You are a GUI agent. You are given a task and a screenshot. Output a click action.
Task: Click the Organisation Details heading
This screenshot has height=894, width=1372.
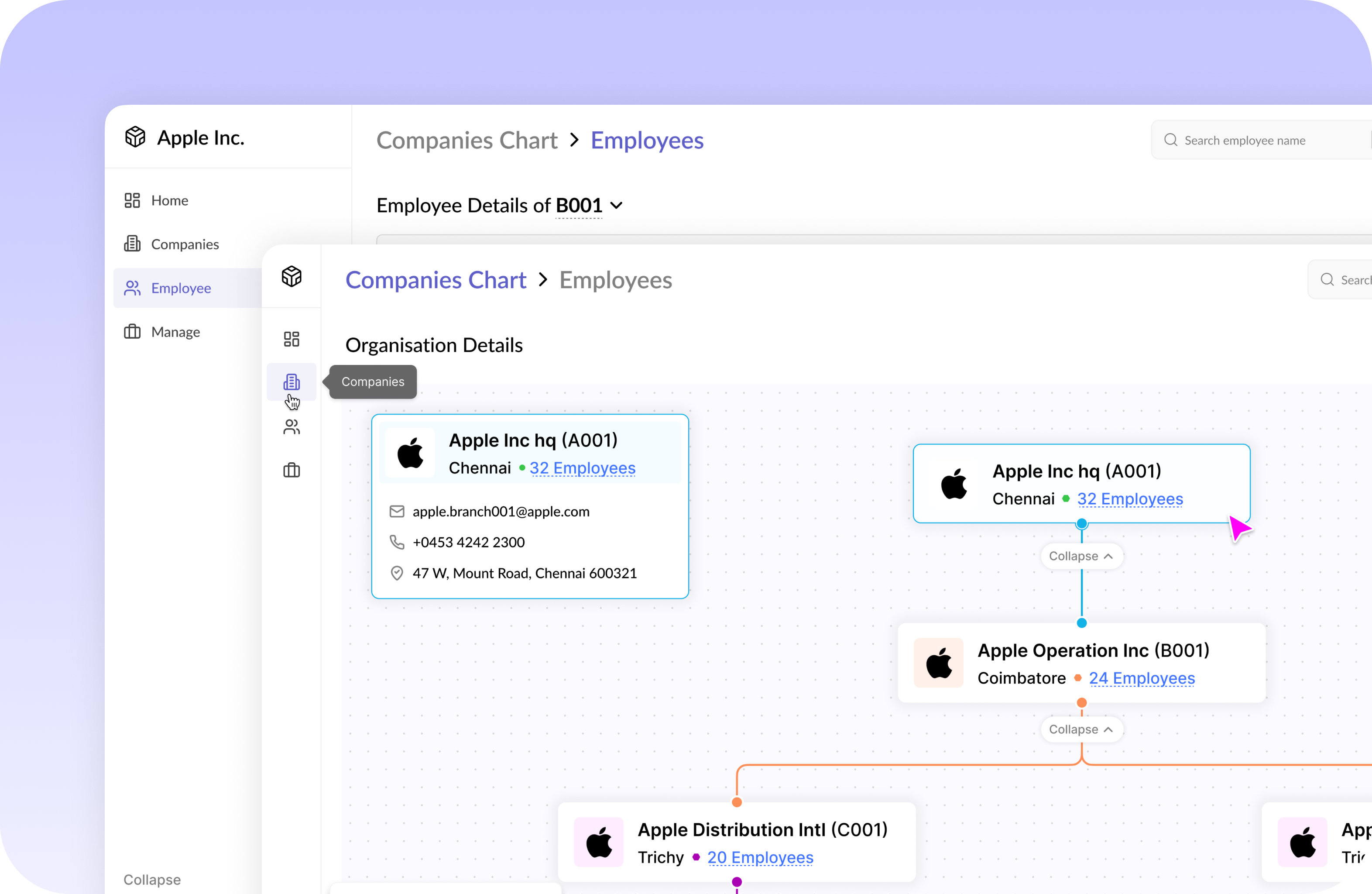pyautogui.click(x=434, y=345)
